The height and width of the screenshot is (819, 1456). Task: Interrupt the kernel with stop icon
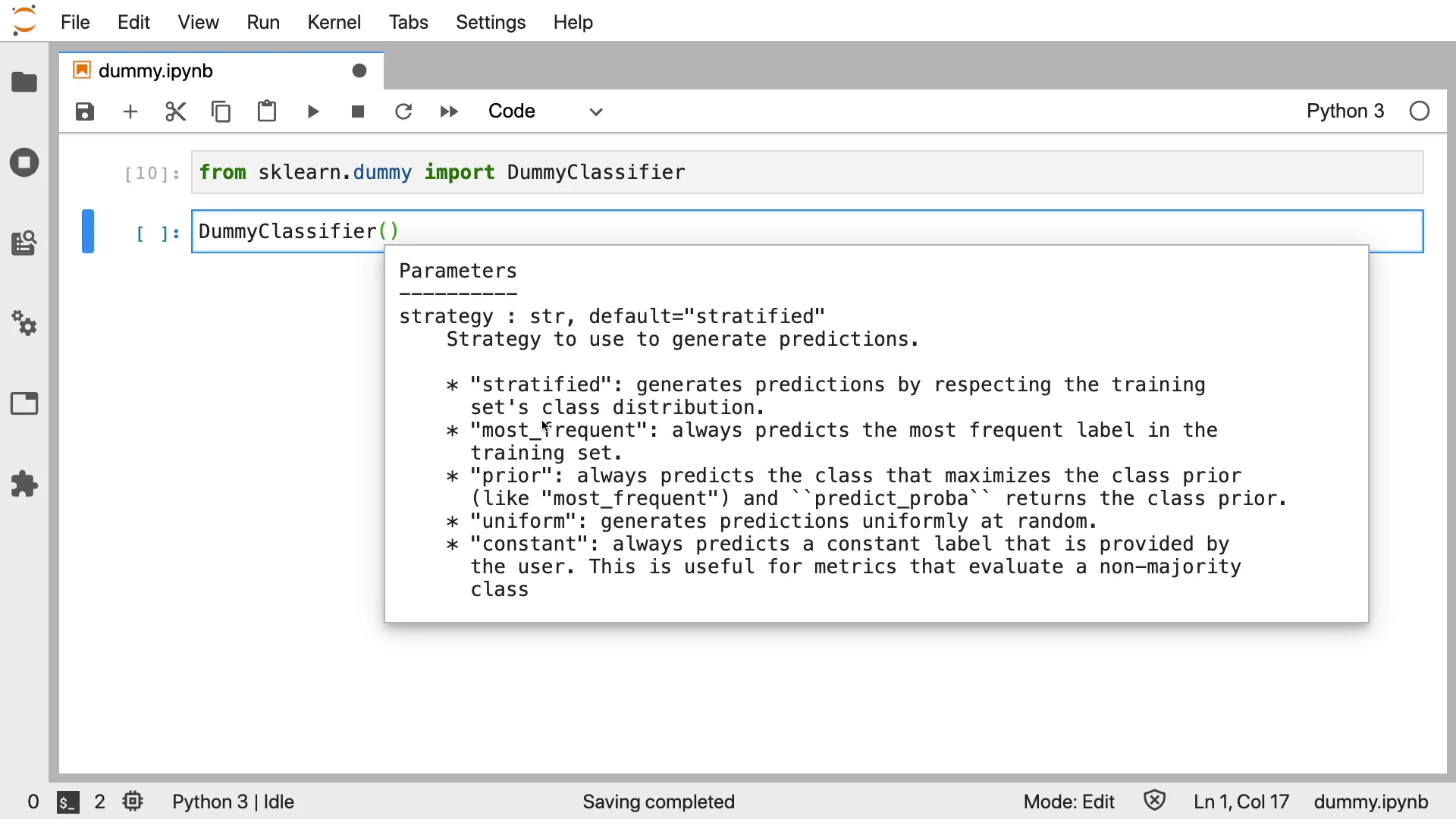click(x=358, y=112)
